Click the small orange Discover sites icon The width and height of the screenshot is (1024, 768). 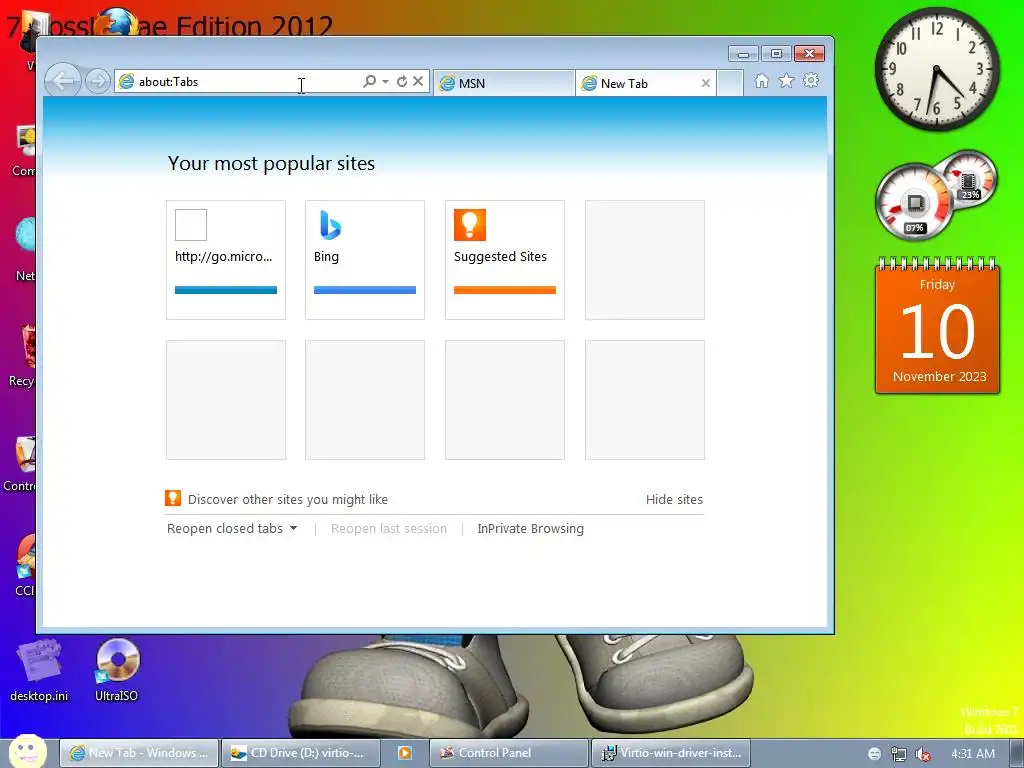click(173, 498)
